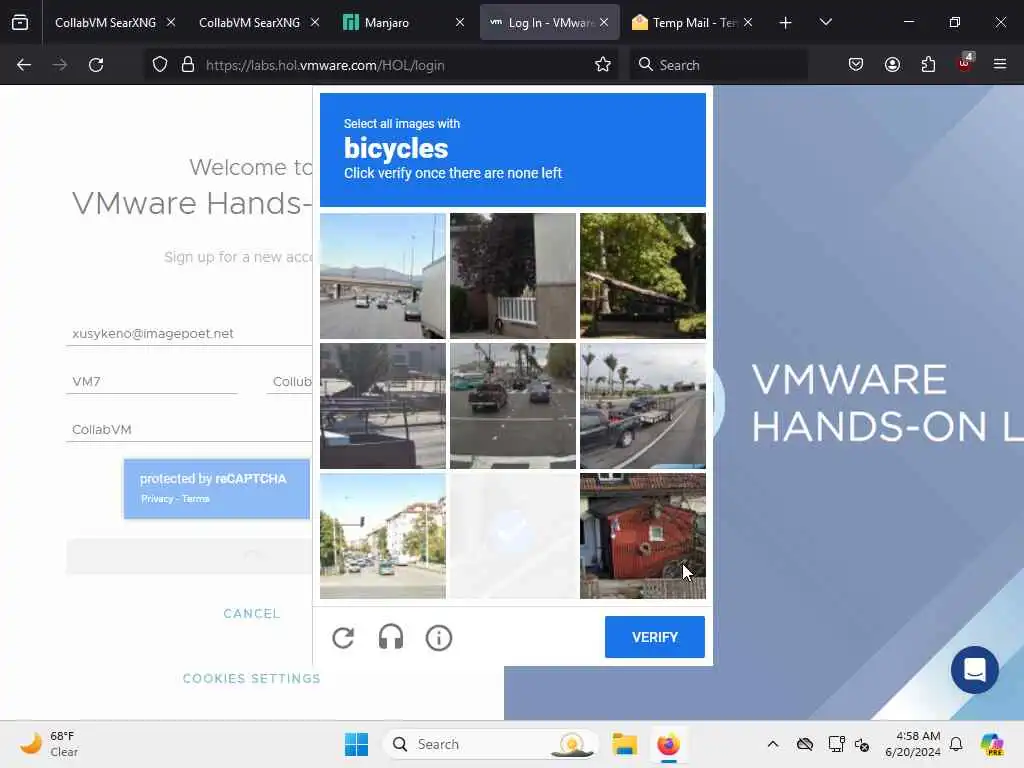
Task: Click the CollabVM company field
Action: click(189, 429)
